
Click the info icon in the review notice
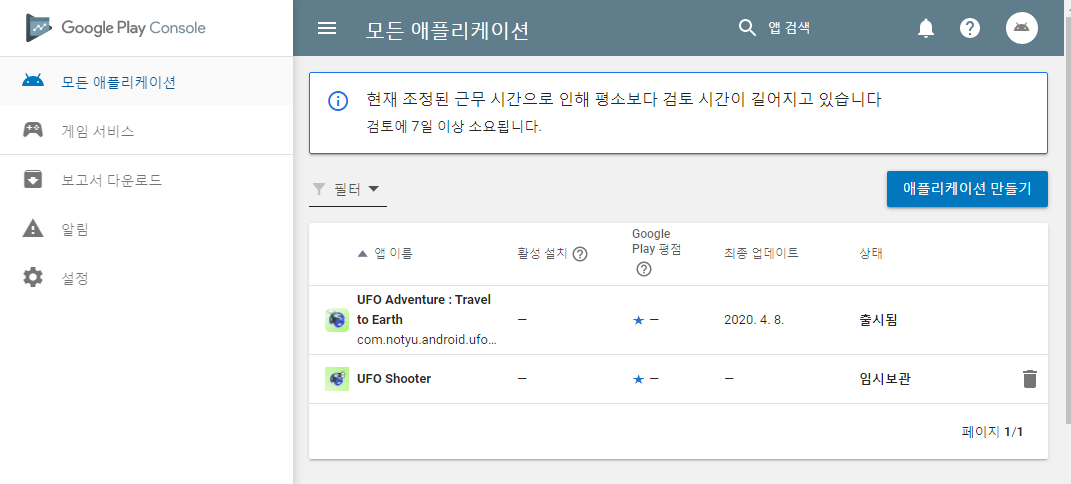pos(338,101)
